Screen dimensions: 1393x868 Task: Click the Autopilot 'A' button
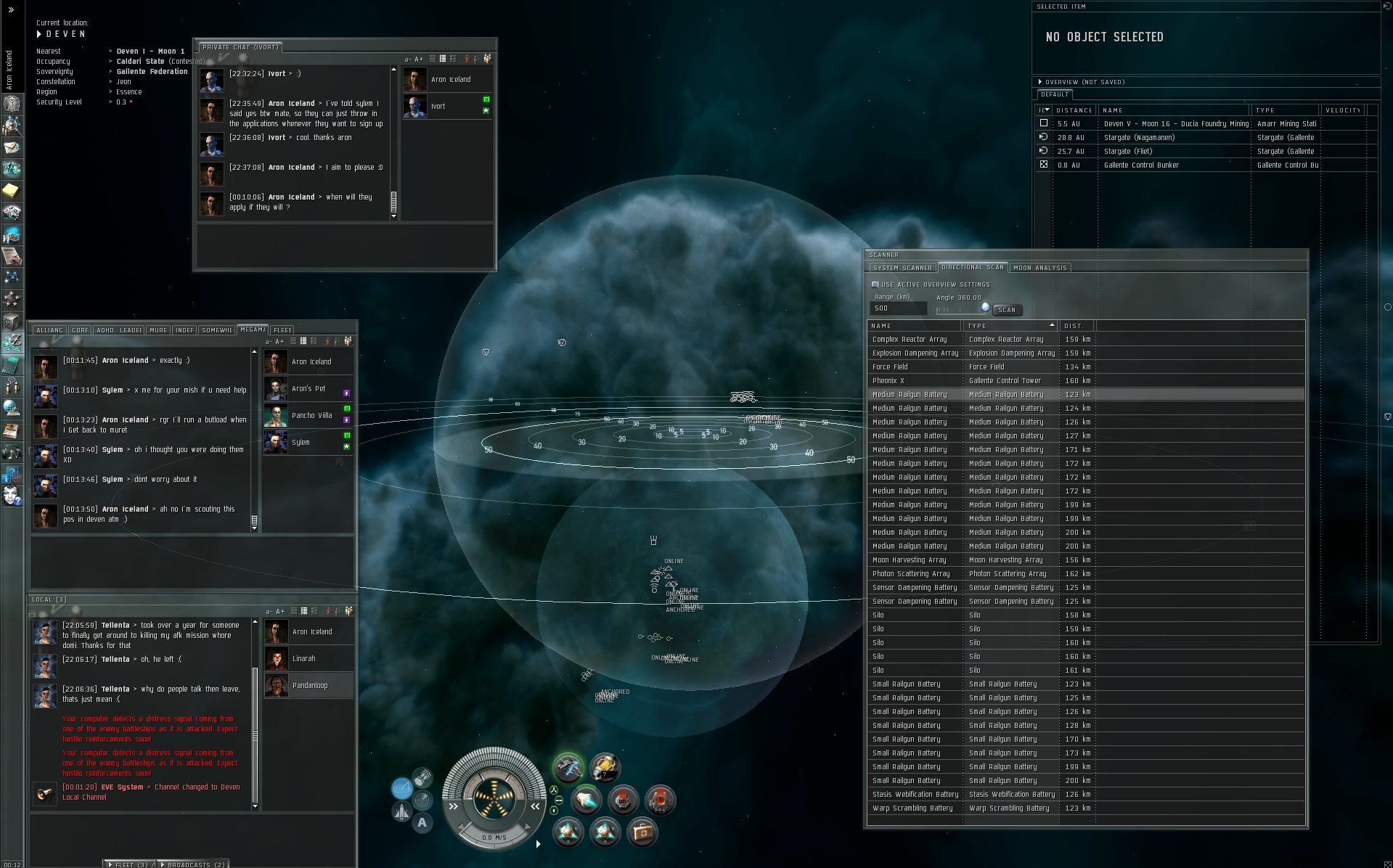point(422,823)
